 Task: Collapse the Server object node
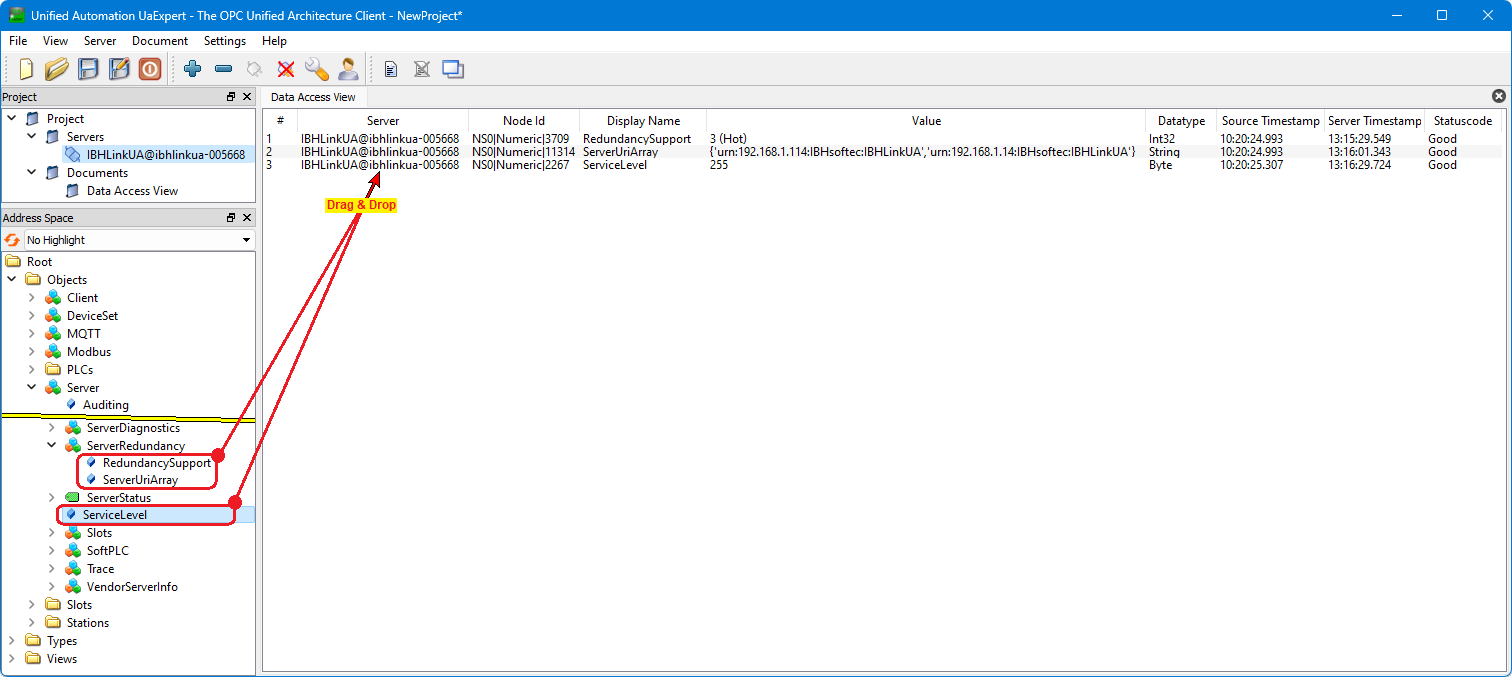[x=31, y=388]
